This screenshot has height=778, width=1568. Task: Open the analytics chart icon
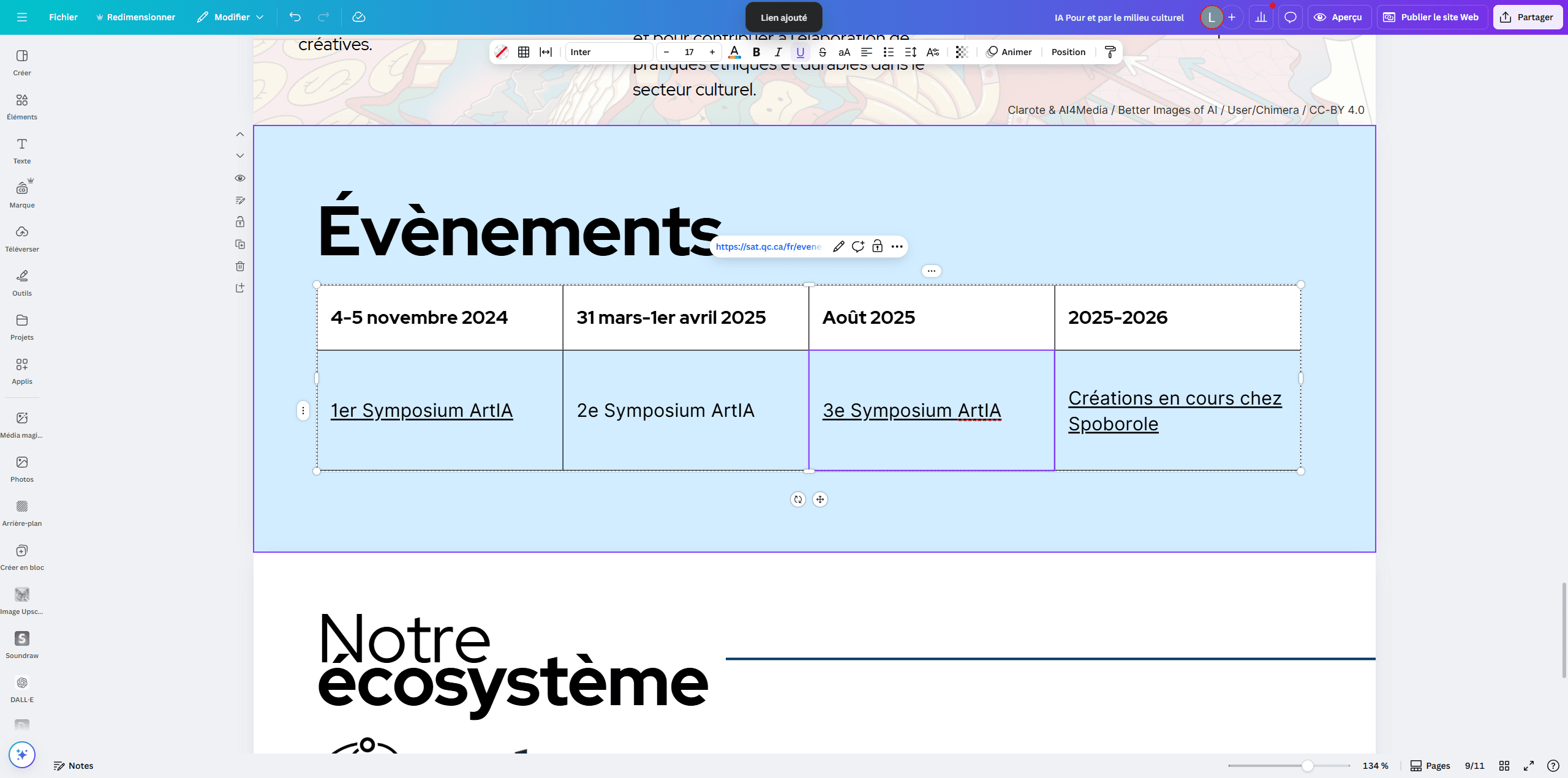point(1261,17)
